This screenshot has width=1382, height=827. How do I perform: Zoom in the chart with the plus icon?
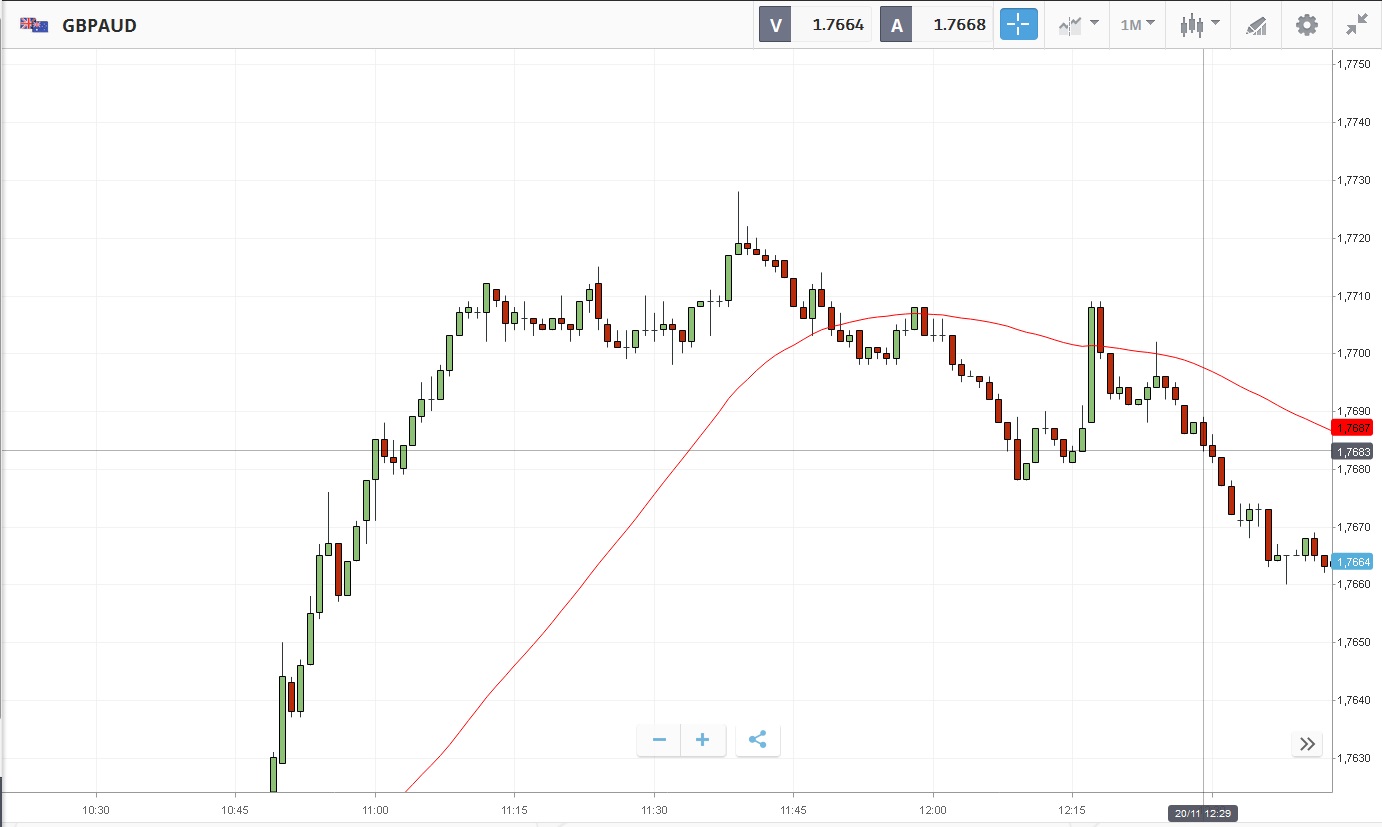[703, 740]
